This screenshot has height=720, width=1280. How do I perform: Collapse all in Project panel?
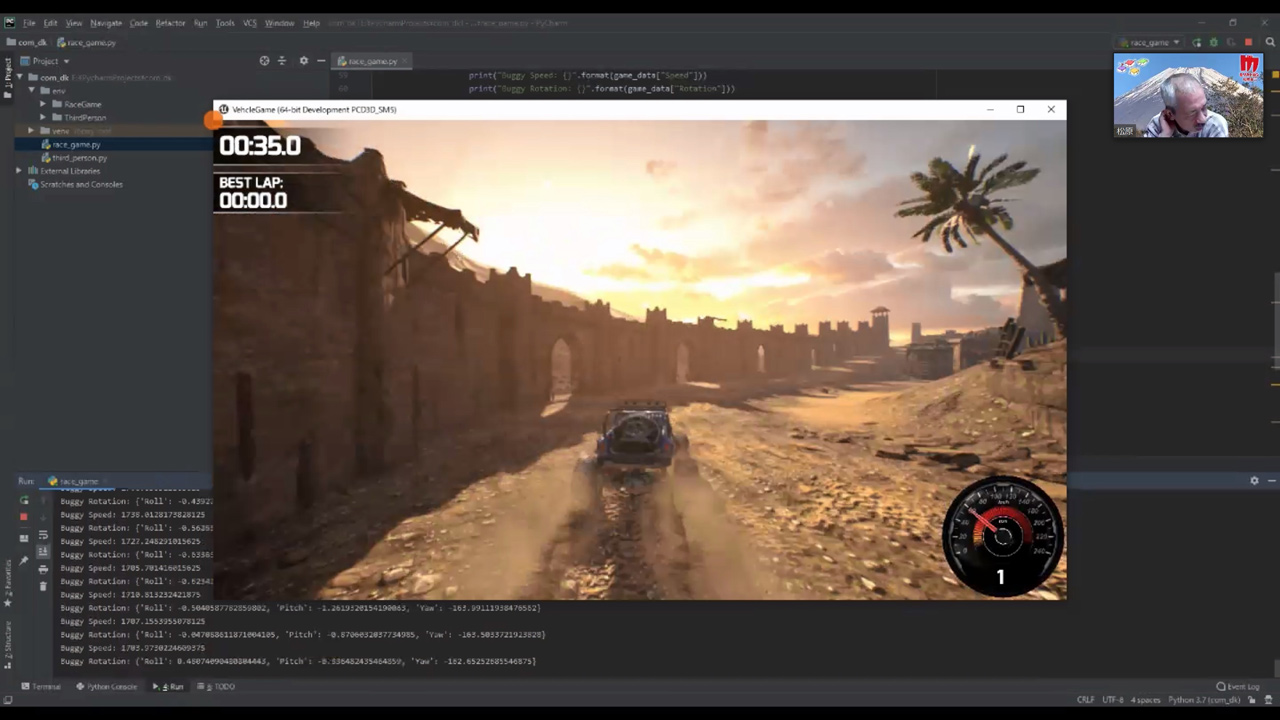pos(282,61)
